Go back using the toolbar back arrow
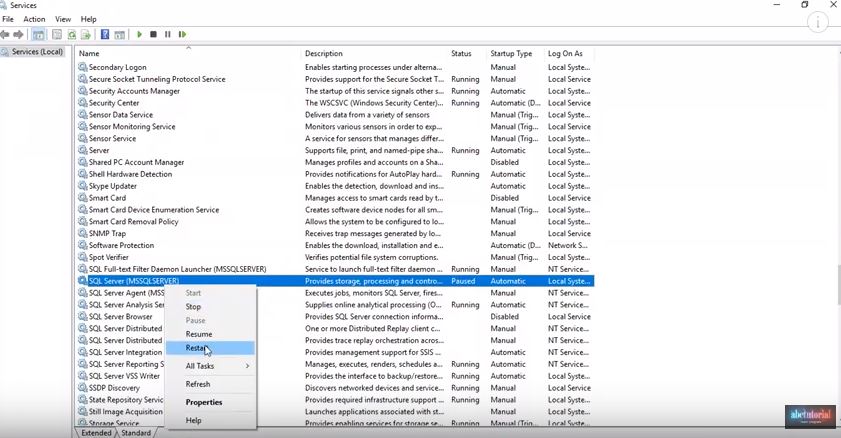The height and width of the screenshot is (438, 841). 5,35
